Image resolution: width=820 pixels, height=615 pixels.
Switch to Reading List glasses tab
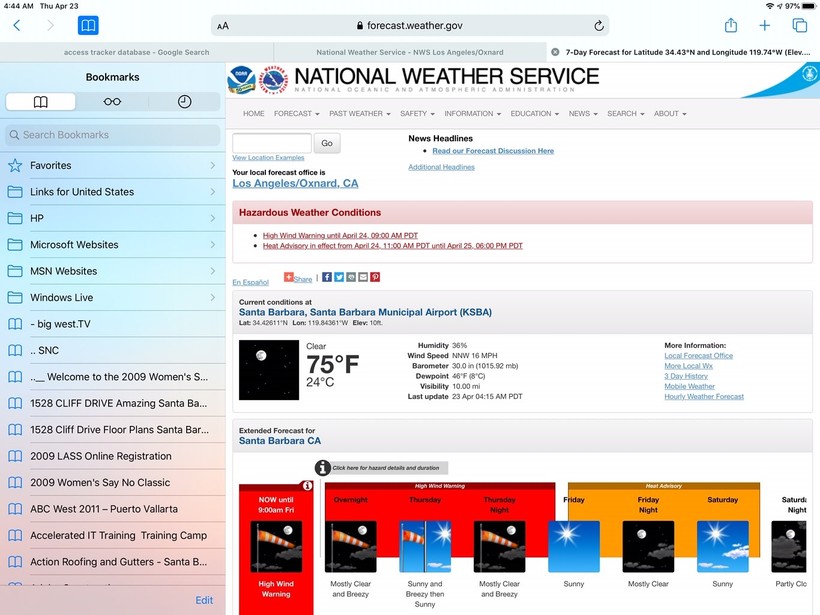112,101
